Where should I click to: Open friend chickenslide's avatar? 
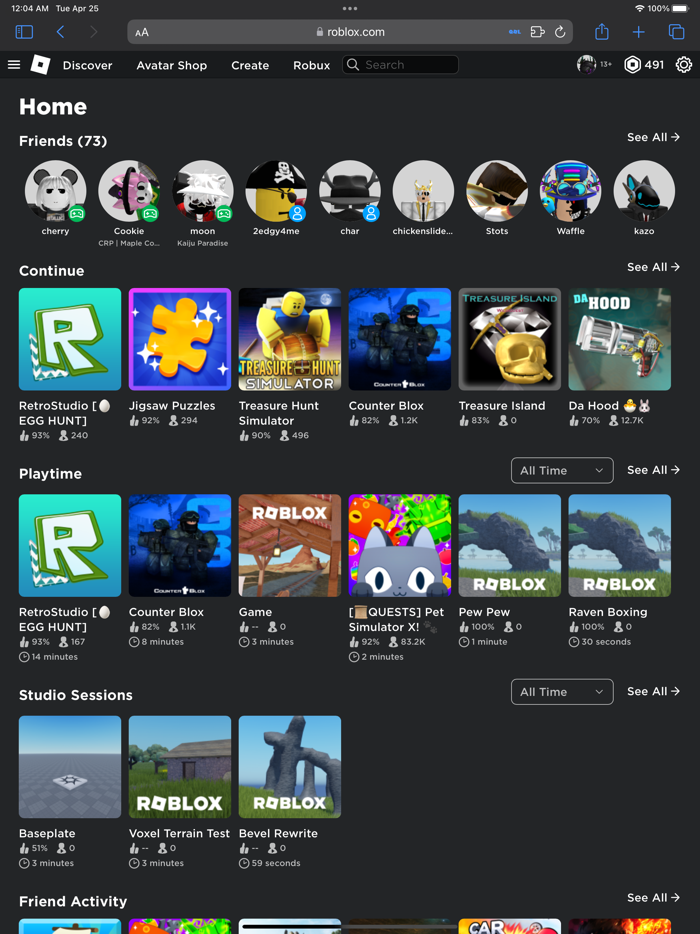coord(423,191)
